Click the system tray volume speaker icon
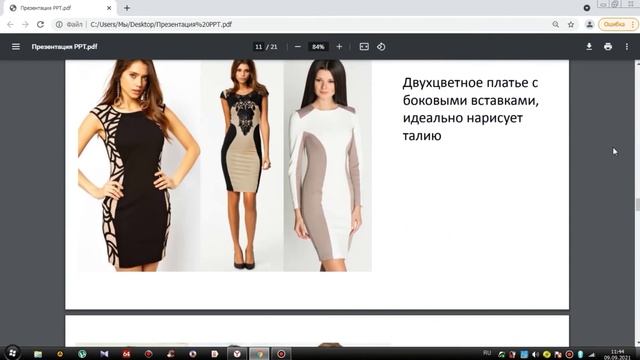Viewport: 640px width, 360px height. 536,354
